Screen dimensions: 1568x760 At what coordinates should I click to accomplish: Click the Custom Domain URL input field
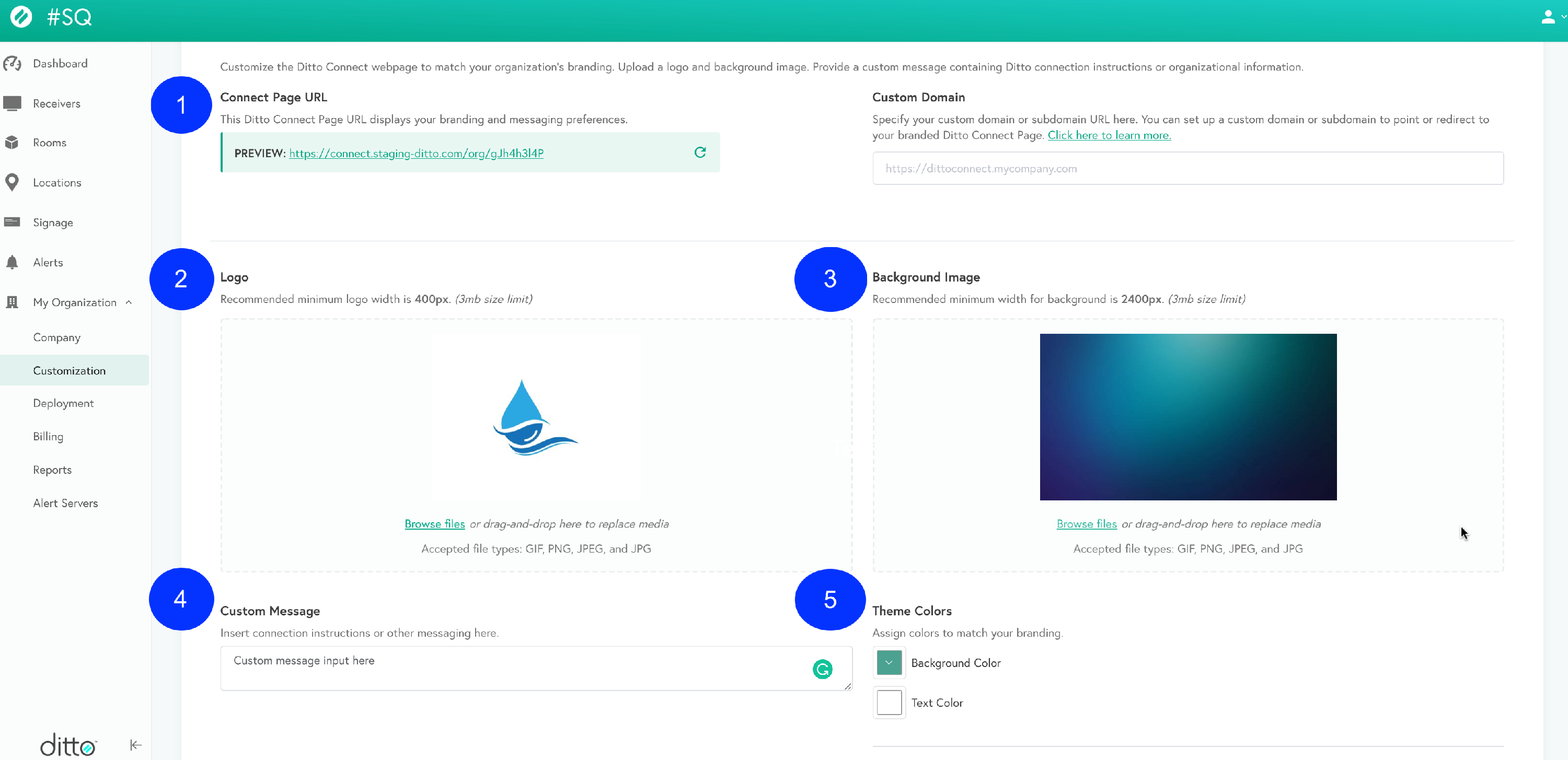[1188, 169]
